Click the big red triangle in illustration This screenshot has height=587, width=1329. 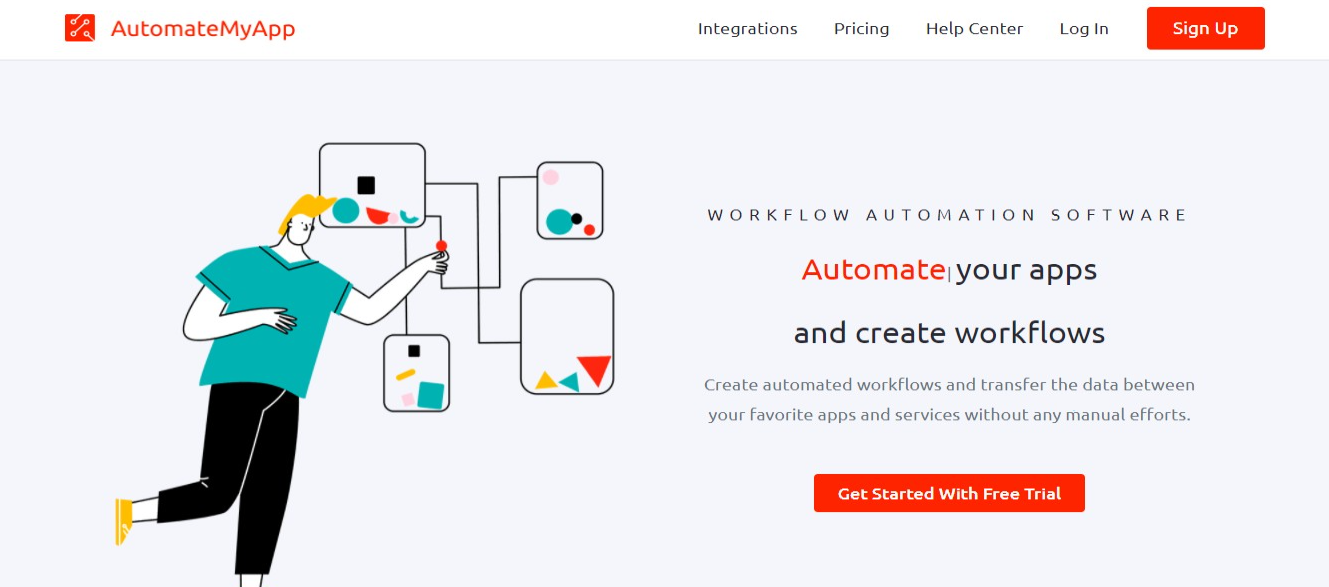(595, 370)
